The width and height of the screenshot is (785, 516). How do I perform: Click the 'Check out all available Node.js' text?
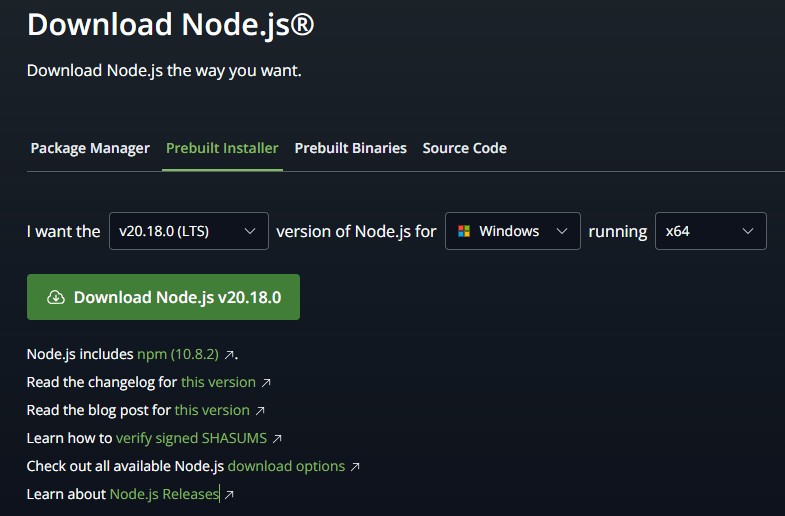[125, 466]
